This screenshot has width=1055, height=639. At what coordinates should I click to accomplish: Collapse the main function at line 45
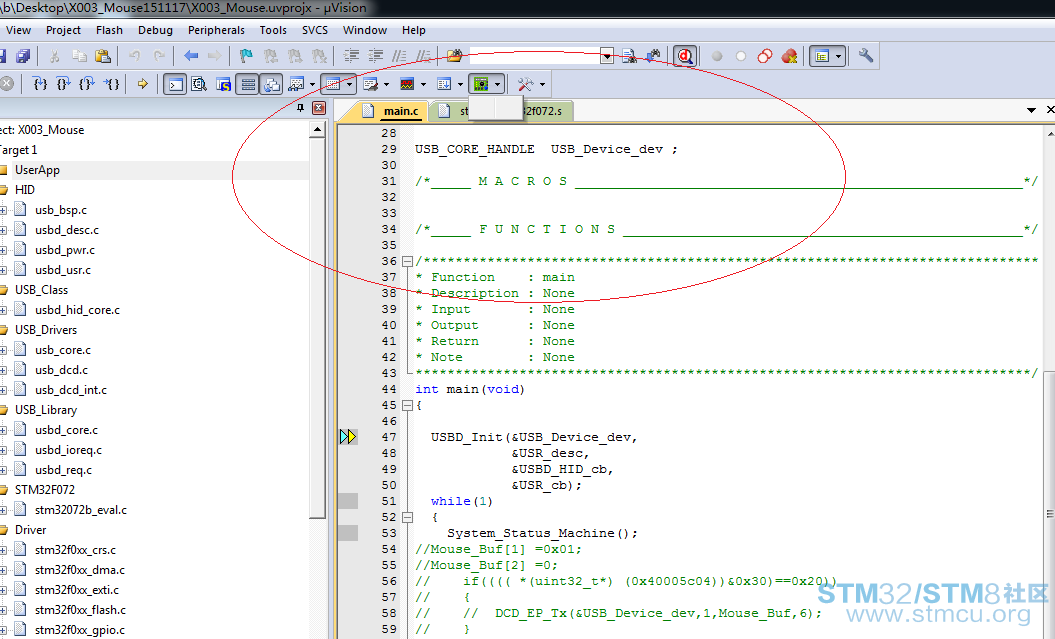tap(407, 406)
